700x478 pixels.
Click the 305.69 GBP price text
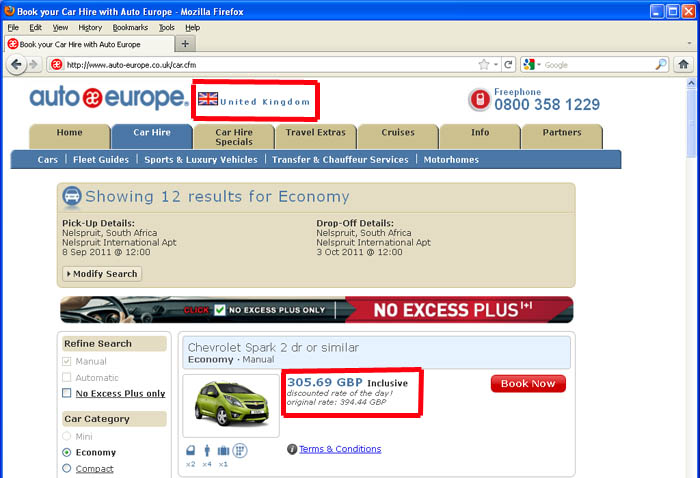point(325,382)
